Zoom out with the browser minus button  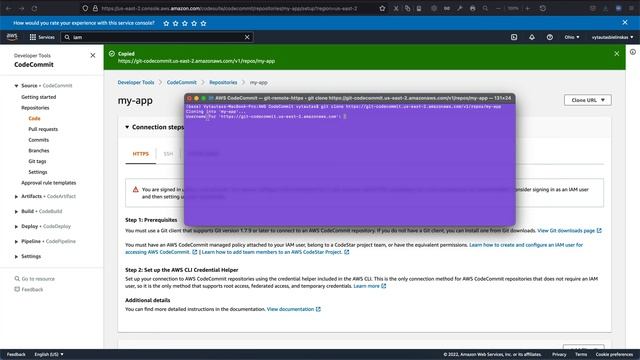pos(498,8)
